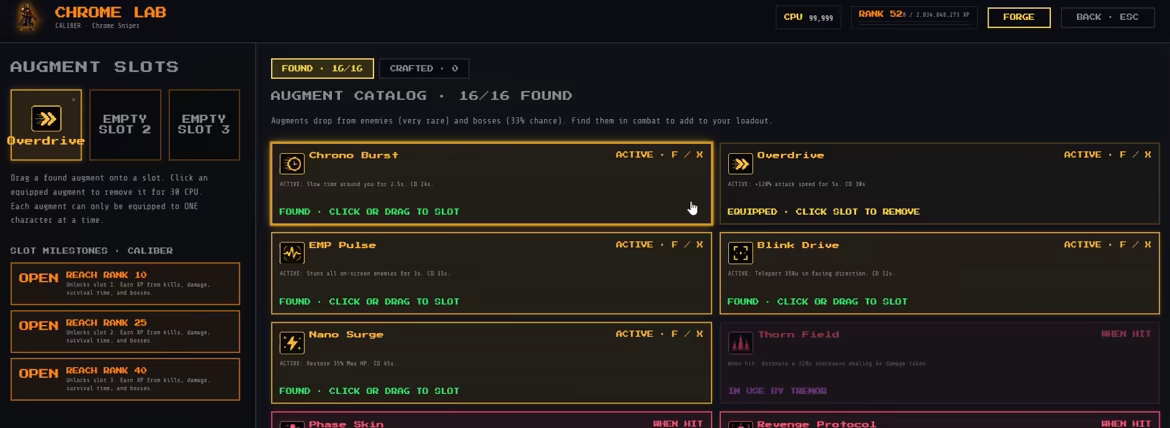Select the Chrono Burst augment name
The image size is (1170, 428).
click(x=354, y=156)
